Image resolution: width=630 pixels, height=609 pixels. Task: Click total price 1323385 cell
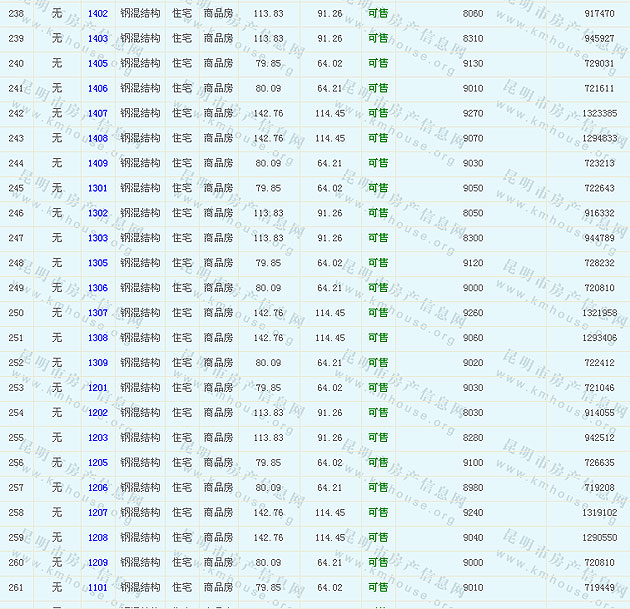coord(599,114)
